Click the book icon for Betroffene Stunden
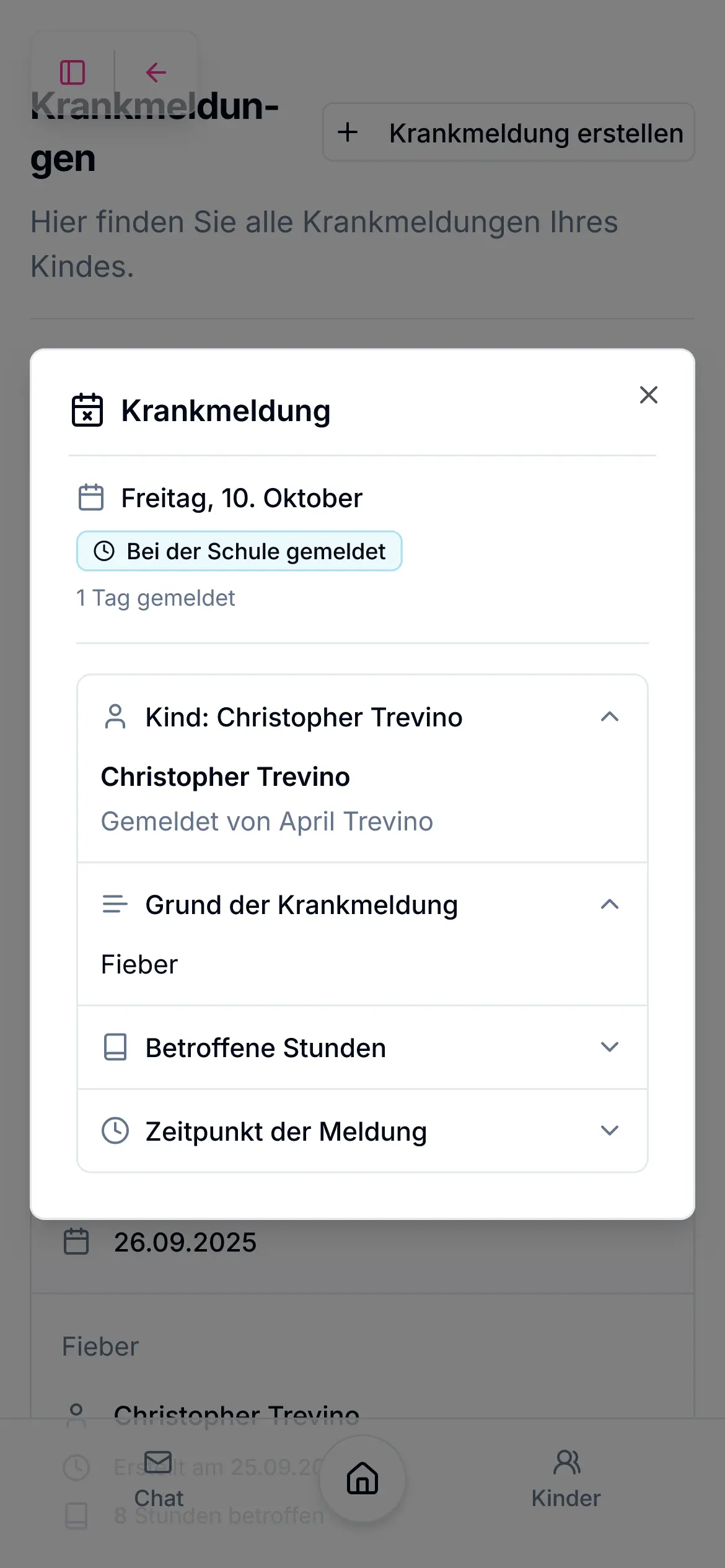 click(x=115, y=1047)
